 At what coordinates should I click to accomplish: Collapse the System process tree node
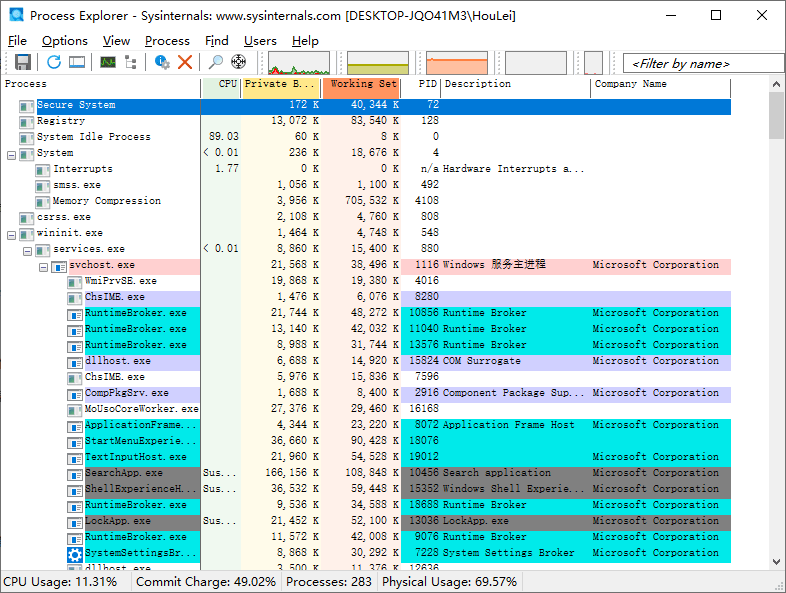[12, 154]
